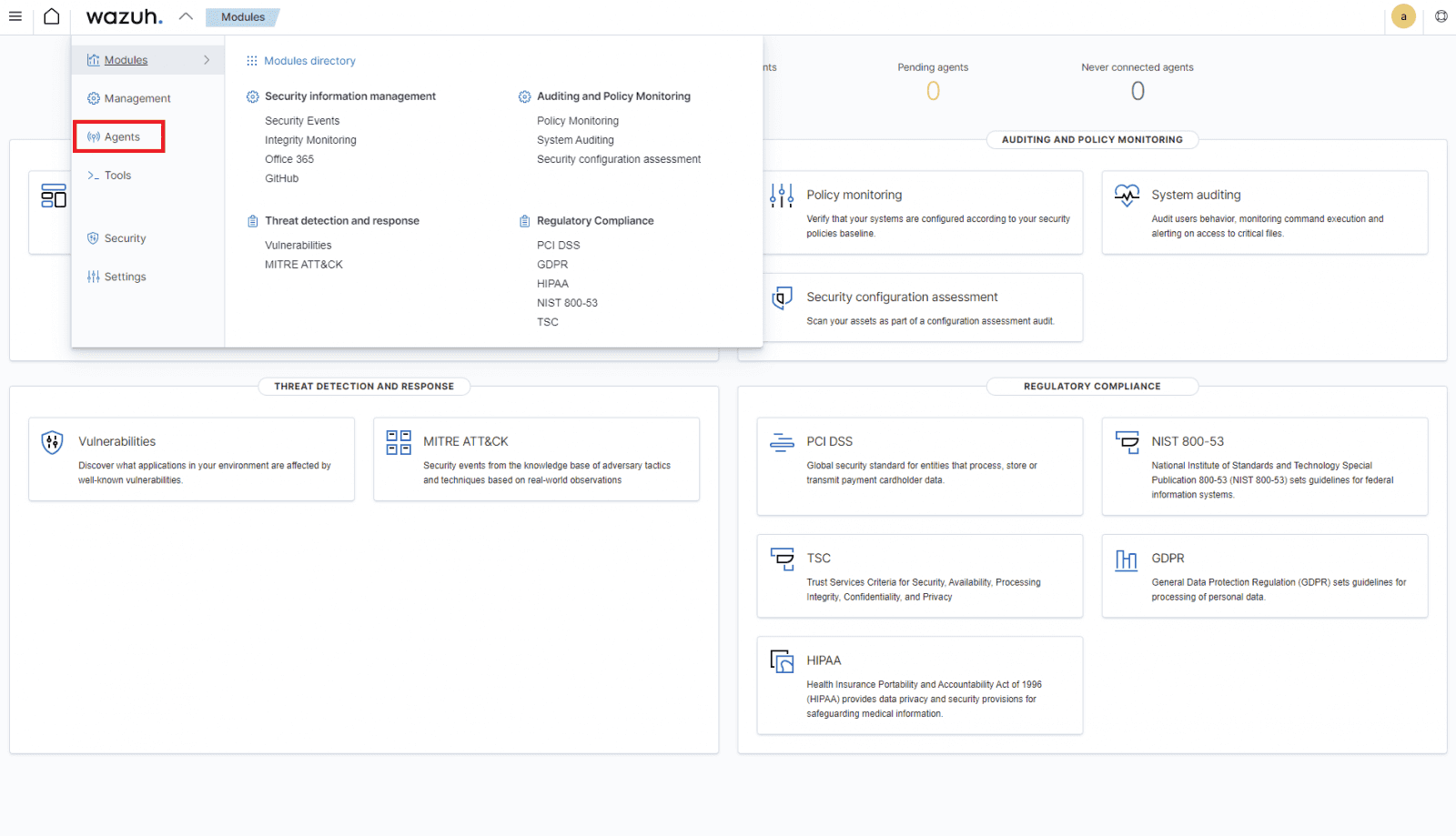Open the NIST 800-53 card
This screenshot has width=1456, height=836.
pyautogui.click(x=1264, y=467)
